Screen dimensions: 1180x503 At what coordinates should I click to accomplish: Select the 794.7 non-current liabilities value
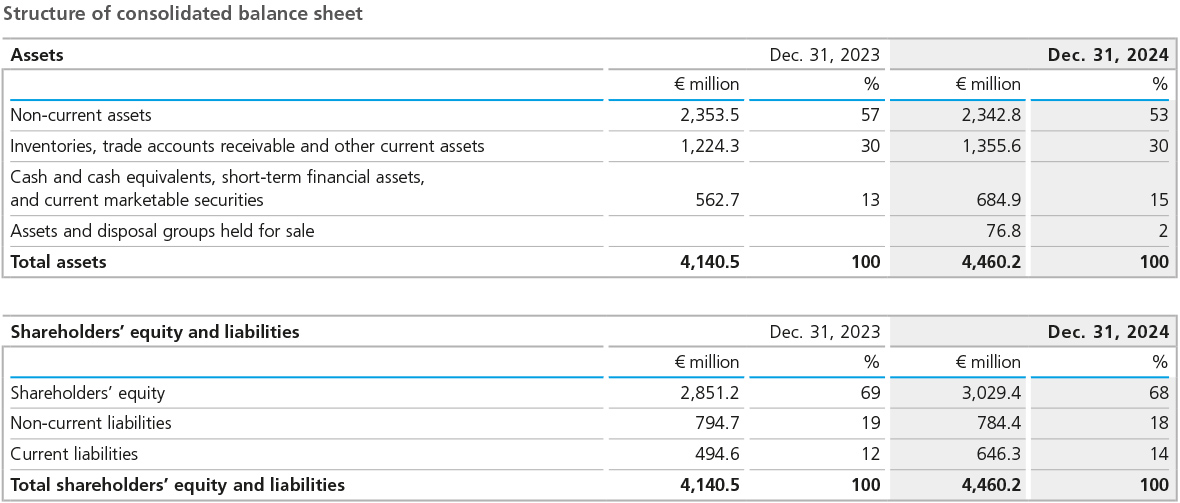(717, 423)
